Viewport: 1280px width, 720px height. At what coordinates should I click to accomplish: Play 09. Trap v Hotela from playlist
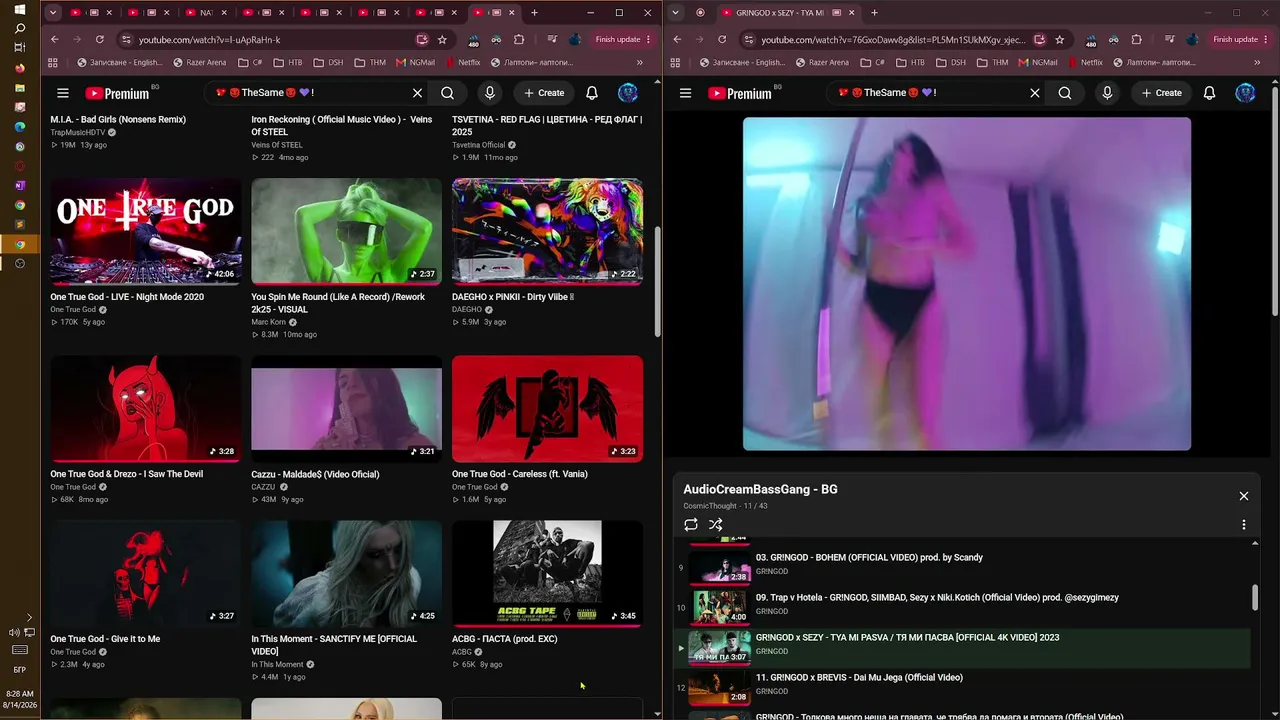(x=964, y=607)
